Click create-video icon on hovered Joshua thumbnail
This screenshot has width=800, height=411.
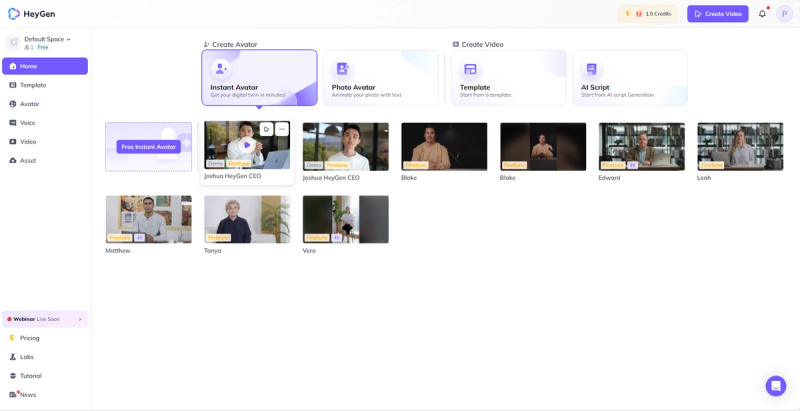266,129
